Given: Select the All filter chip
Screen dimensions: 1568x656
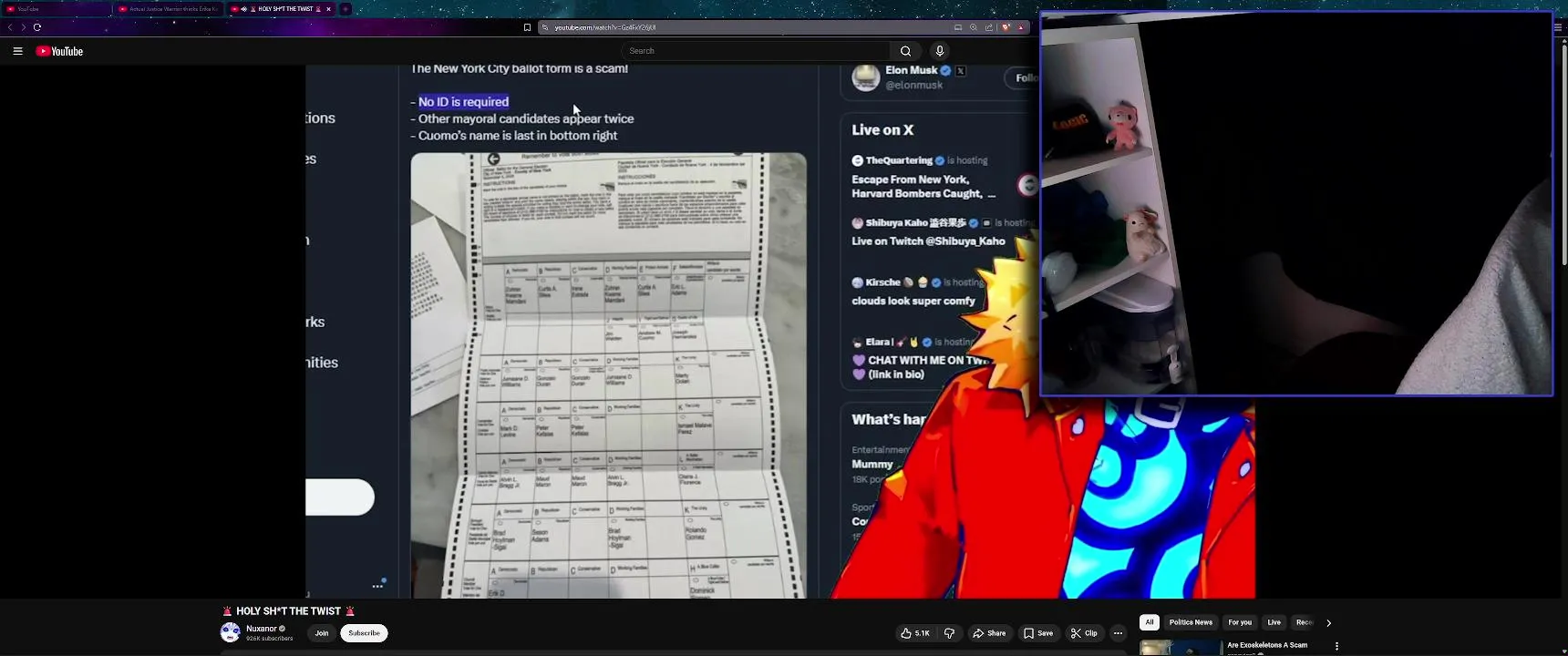Looking at the screenshot, I should pyautogui.click(x=1150, y=622).
